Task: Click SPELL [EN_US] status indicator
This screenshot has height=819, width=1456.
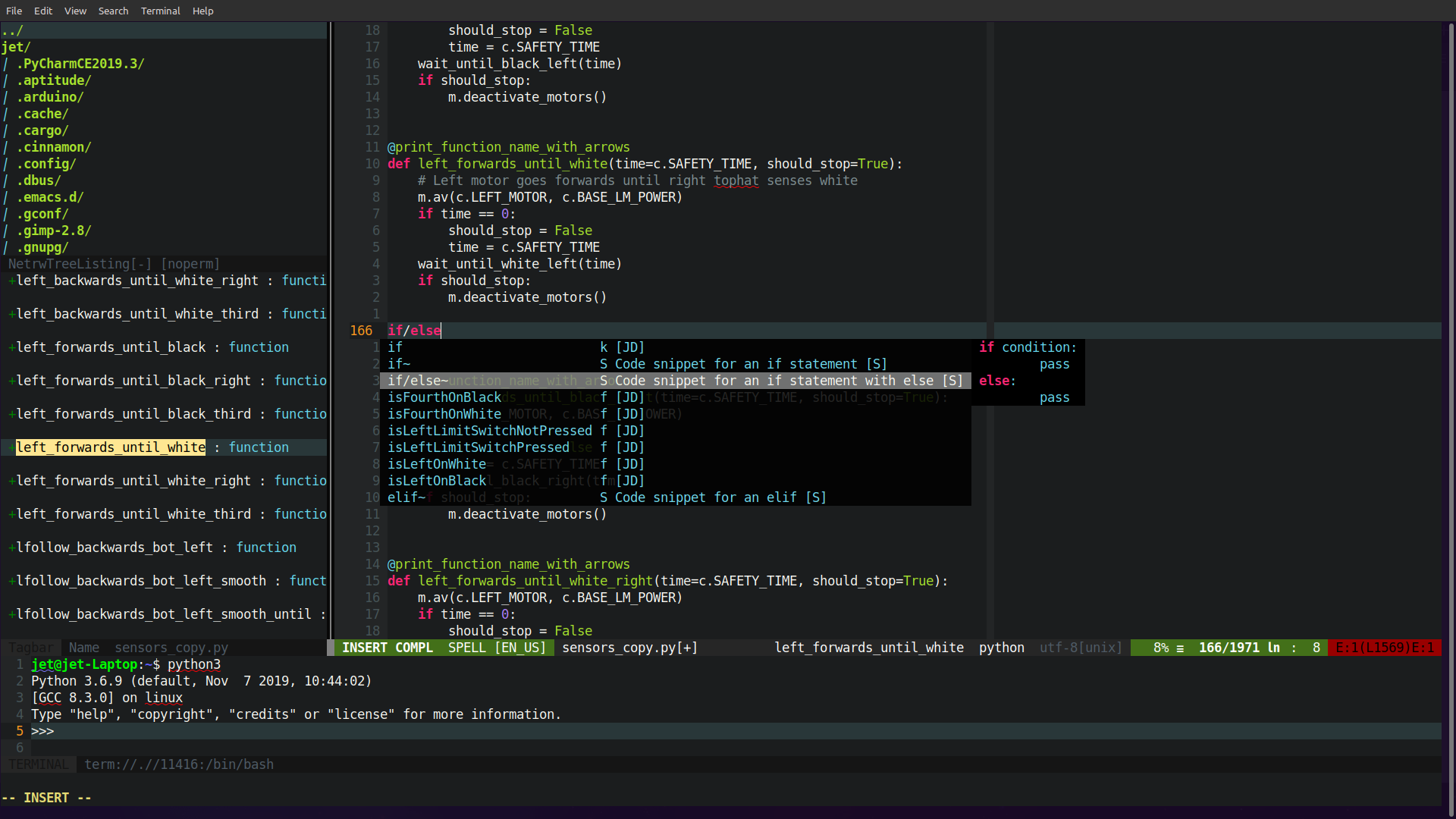Action: (497, 648)
